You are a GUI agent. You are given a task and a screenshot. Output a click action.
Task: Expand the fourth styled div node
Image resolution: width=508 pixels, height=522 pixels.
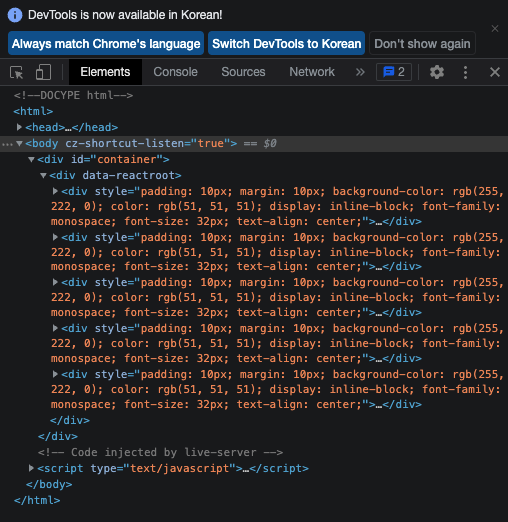tap(55, 328)
